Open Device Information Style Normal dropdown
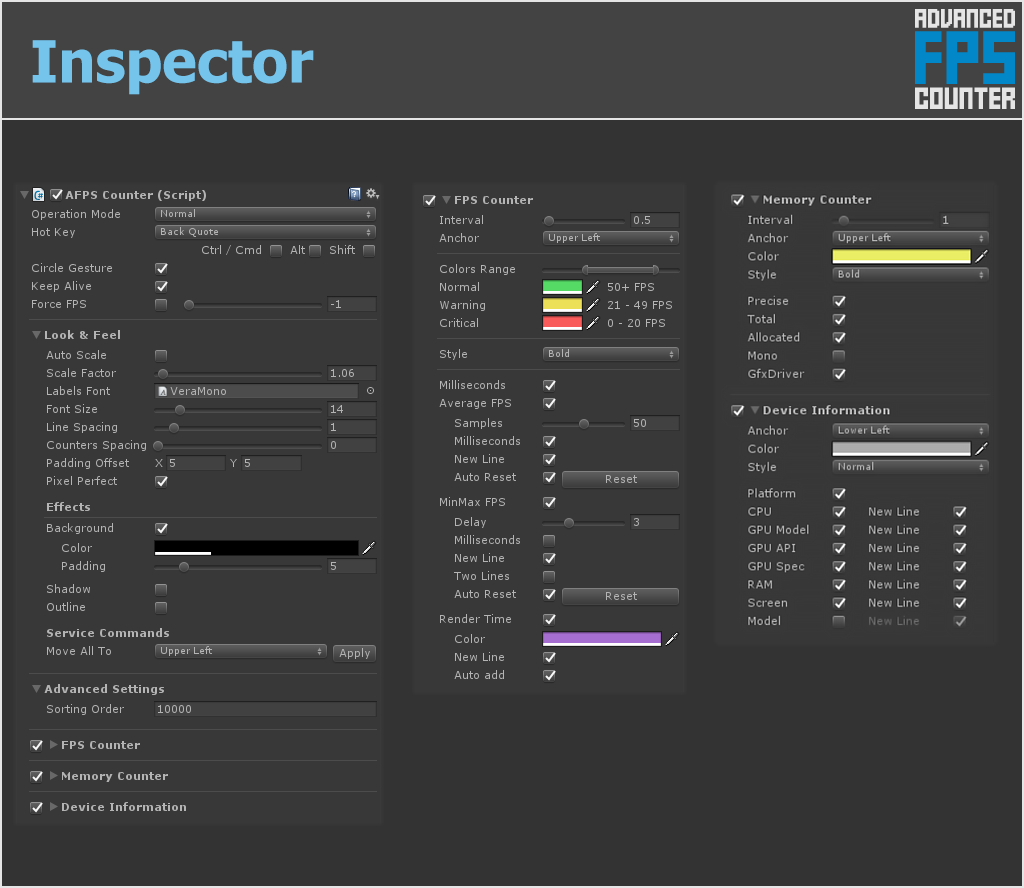This screenshot has width=1024, height=888. click(x=910, y=467)
